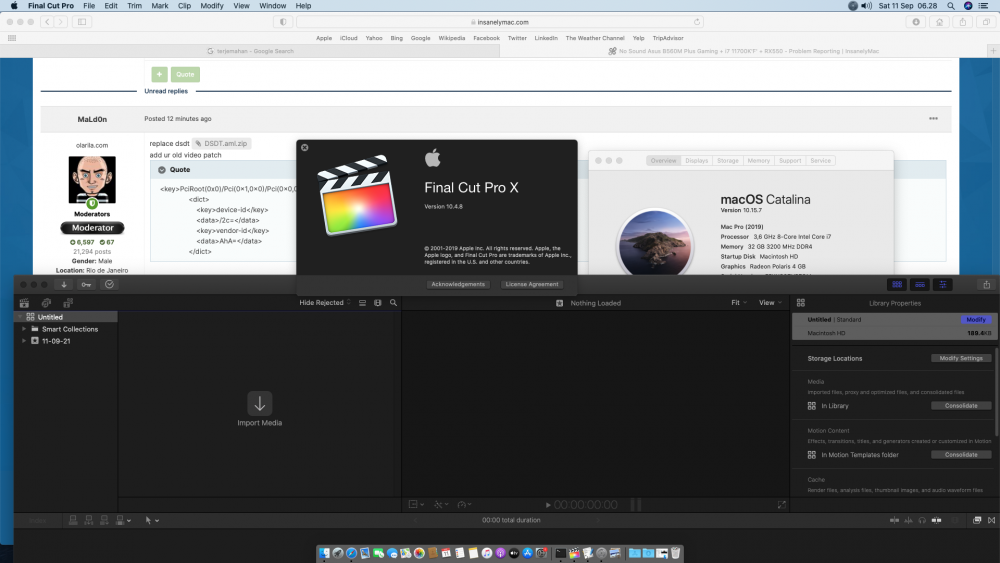Click connect clip to primary storyline icon
Image resolution: width=1000 pixels, height=563 pixels.
[x=73, y=520]
